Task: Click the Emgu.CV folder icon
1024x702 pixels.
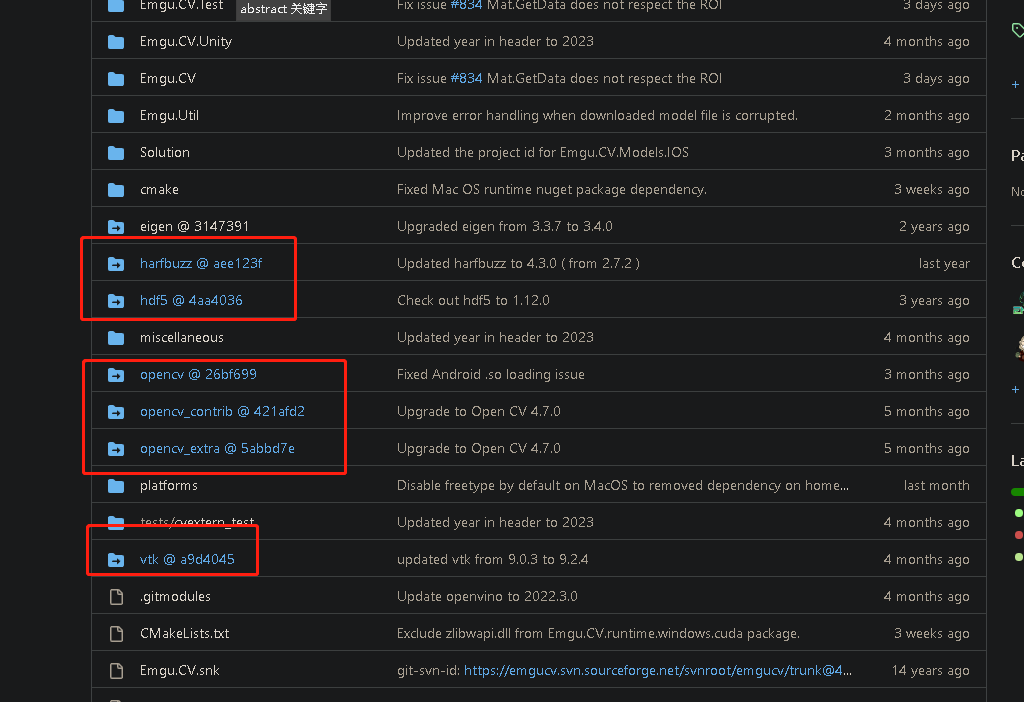Action: pos(116,78)
